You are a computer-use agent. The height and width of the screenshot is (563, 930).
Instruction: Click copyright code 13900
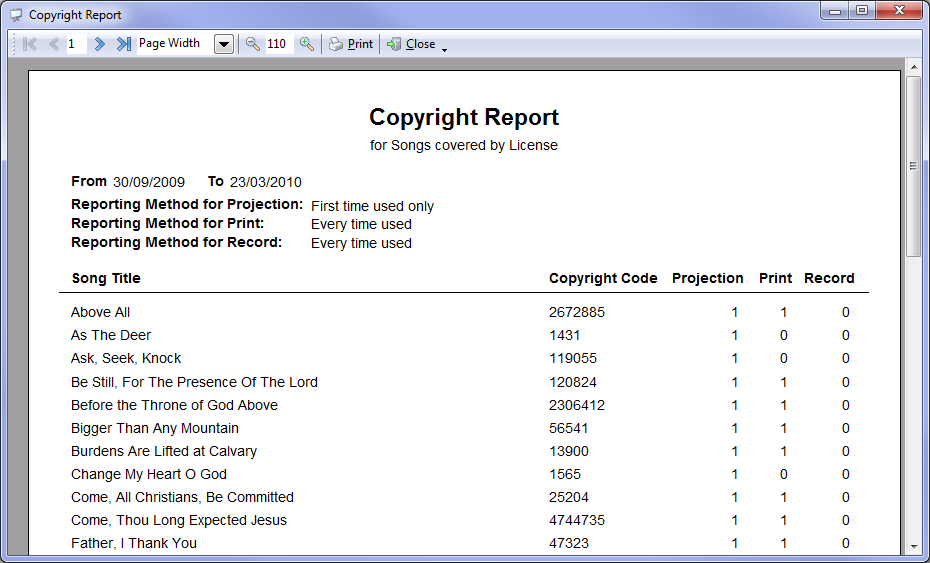pos(568,451)
